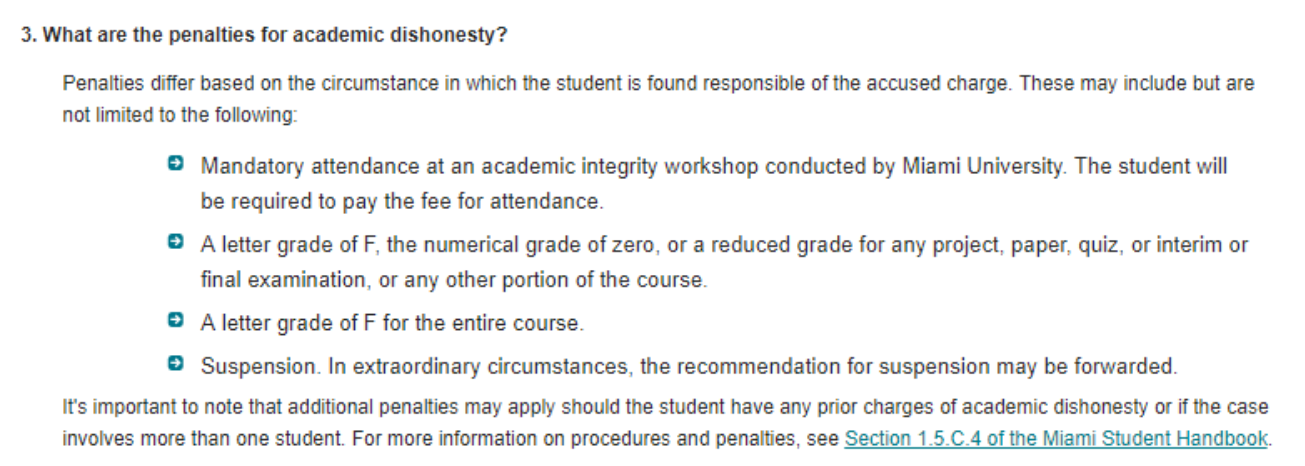Click the arrow bullet beside Suspension
This screenshot has width=1305, height=466.
176,365
